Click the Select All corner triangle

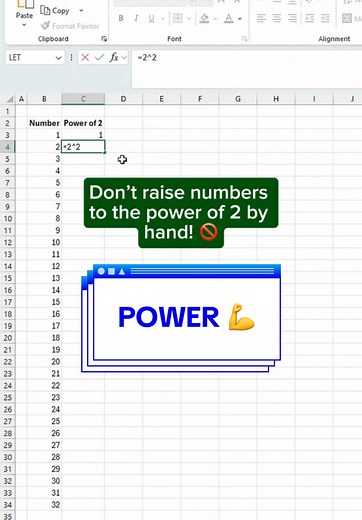tap(10, 99)
